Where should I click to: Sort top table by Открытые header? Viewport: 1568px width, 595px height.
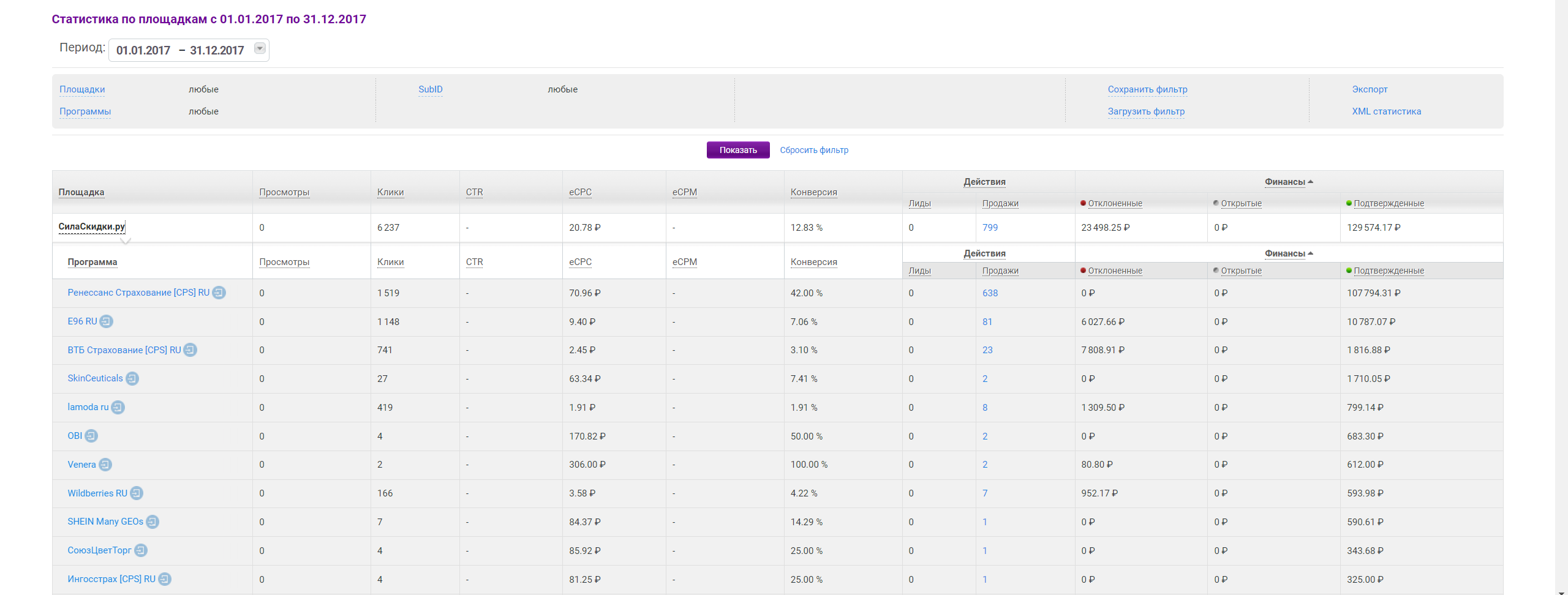1241,203
